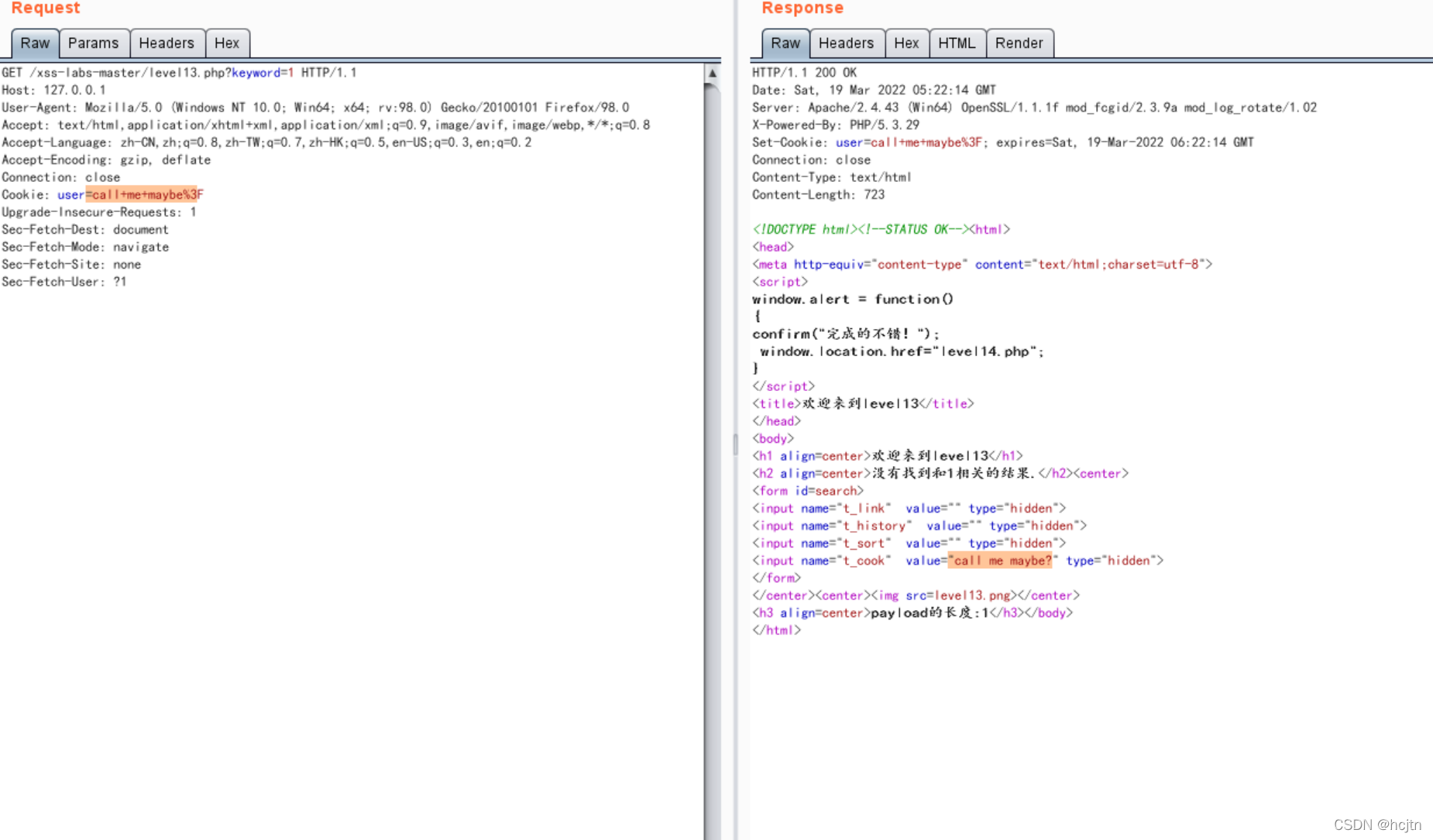Click the Sec-Fetch-User header line
Image resolution: width=1433 pixels, height=840 pixels.
(x=64, y=282)
